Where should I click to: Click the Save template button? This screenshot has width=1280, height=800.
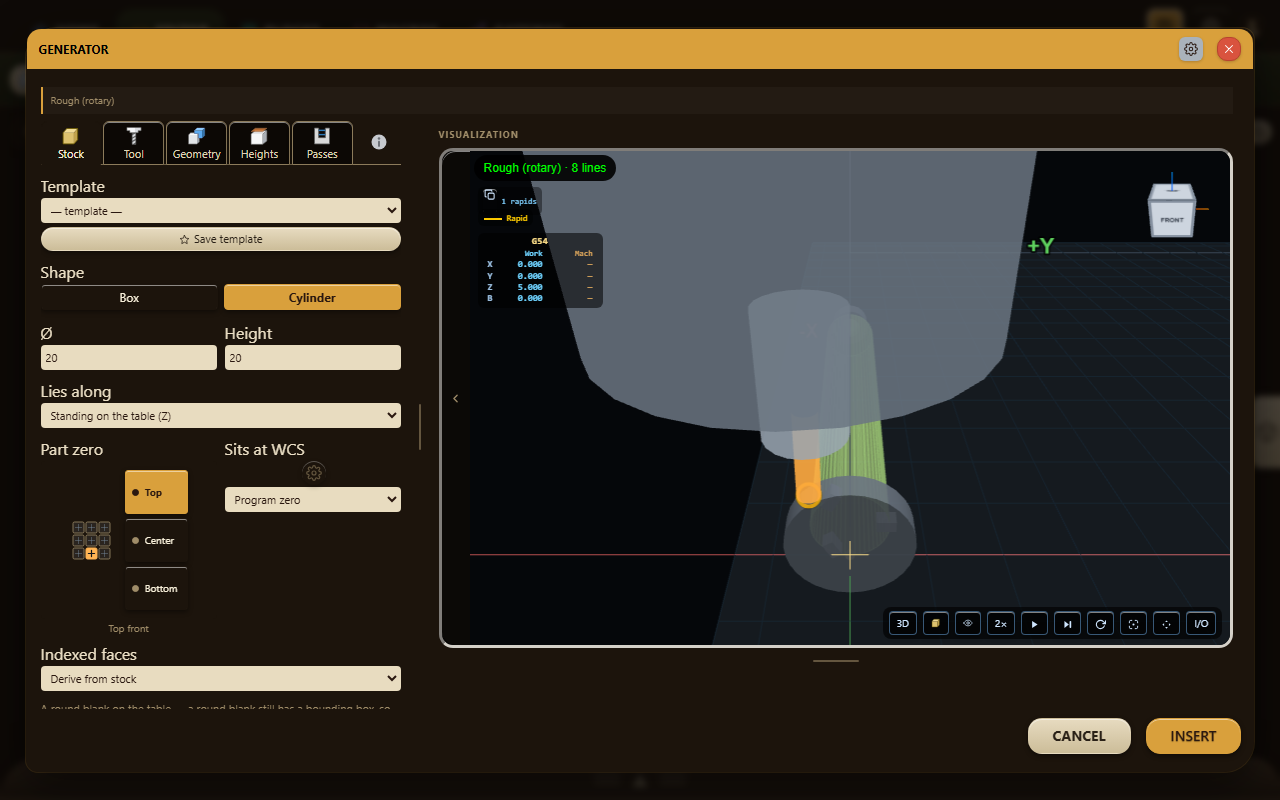pyautogui.click(x=221, y=239)
